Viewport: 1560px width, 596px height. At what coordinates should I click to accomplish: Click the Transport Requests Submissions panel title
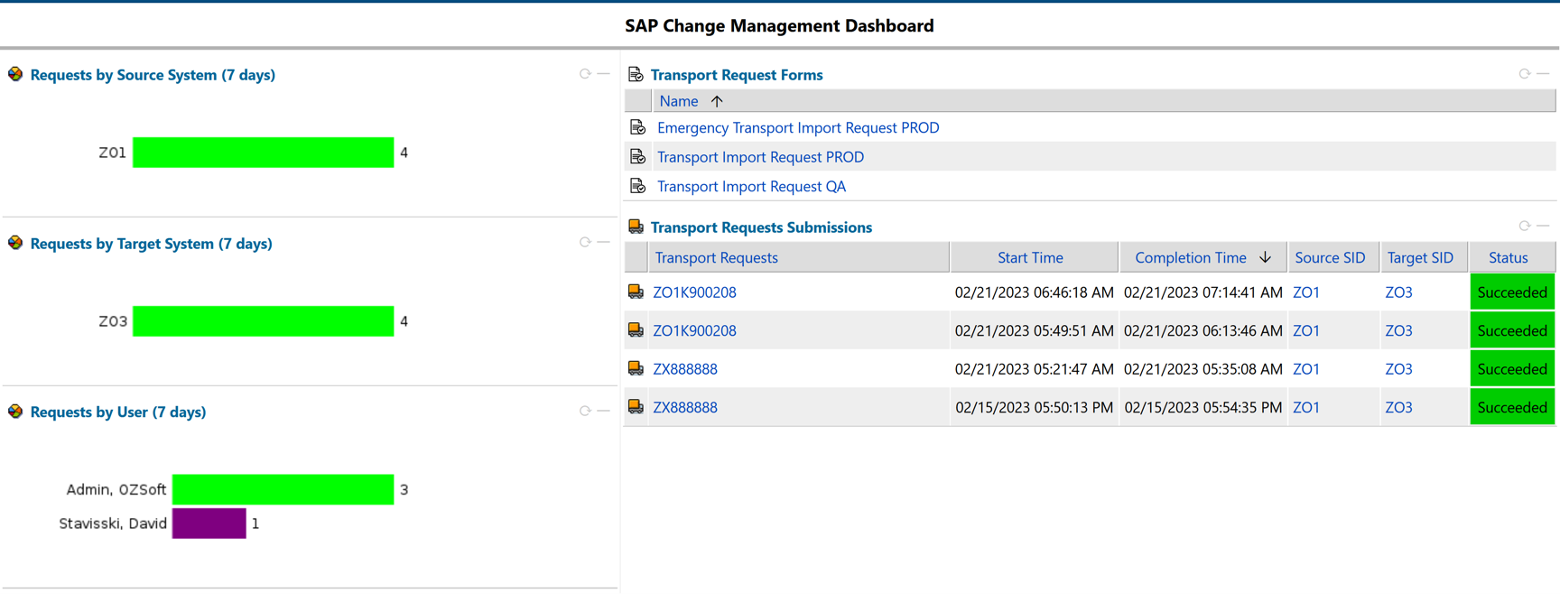761,228
